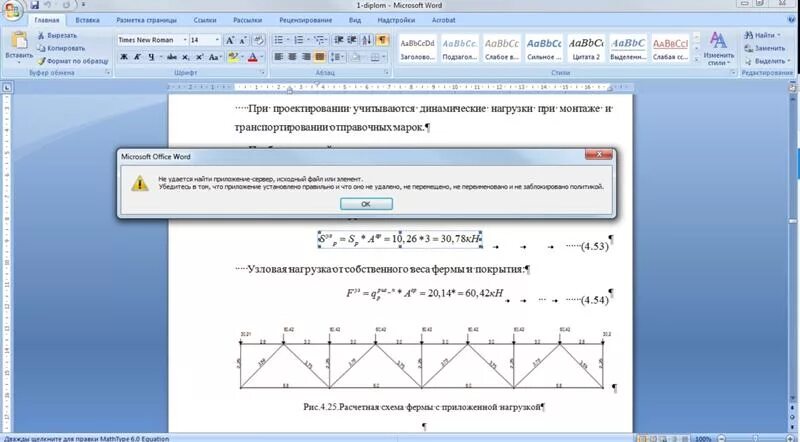
Task: Click the truss diagram figure
Action: click(422, 360)
